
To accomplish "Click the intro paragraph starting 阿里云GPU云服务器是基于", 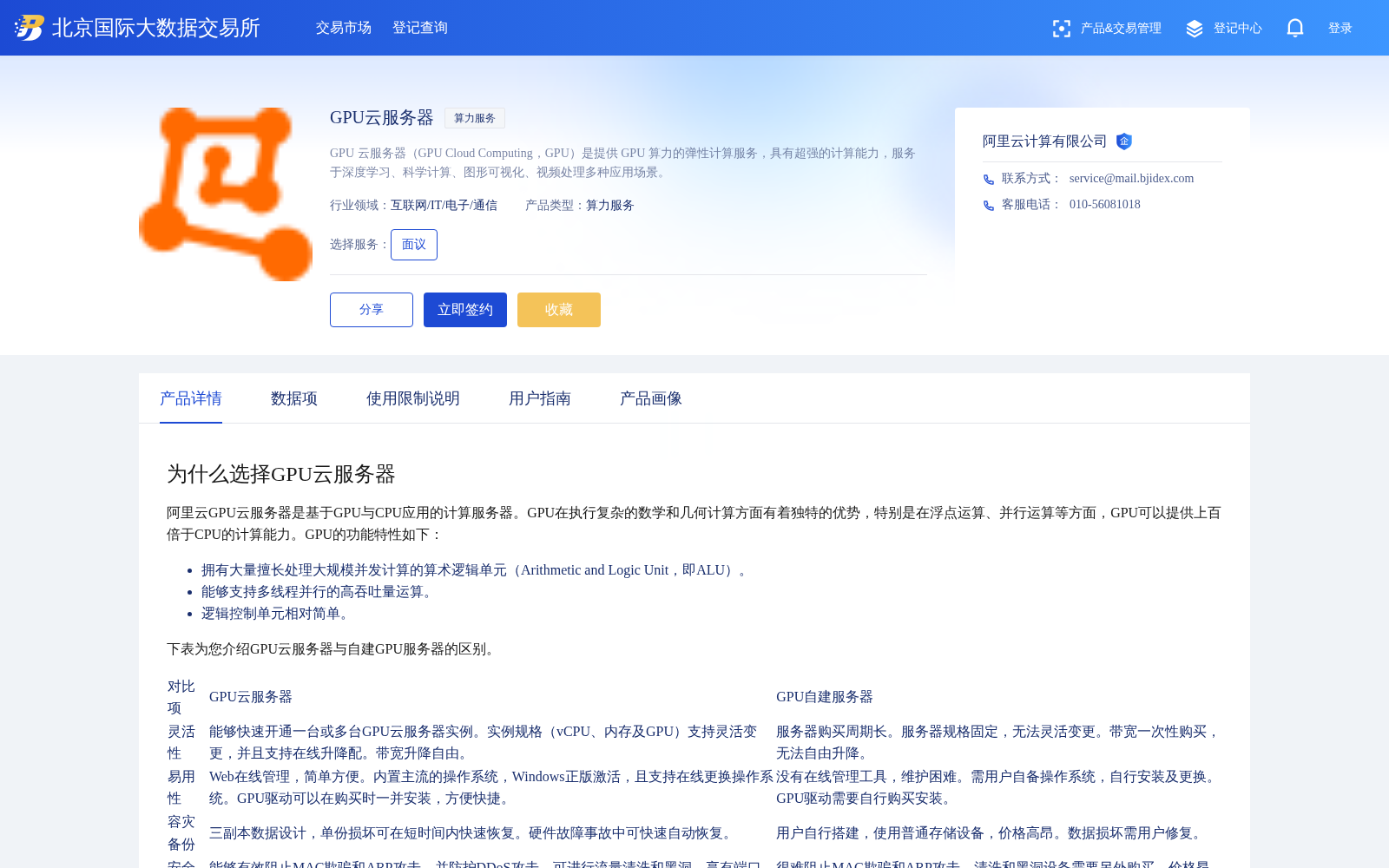I will (694, 523).
